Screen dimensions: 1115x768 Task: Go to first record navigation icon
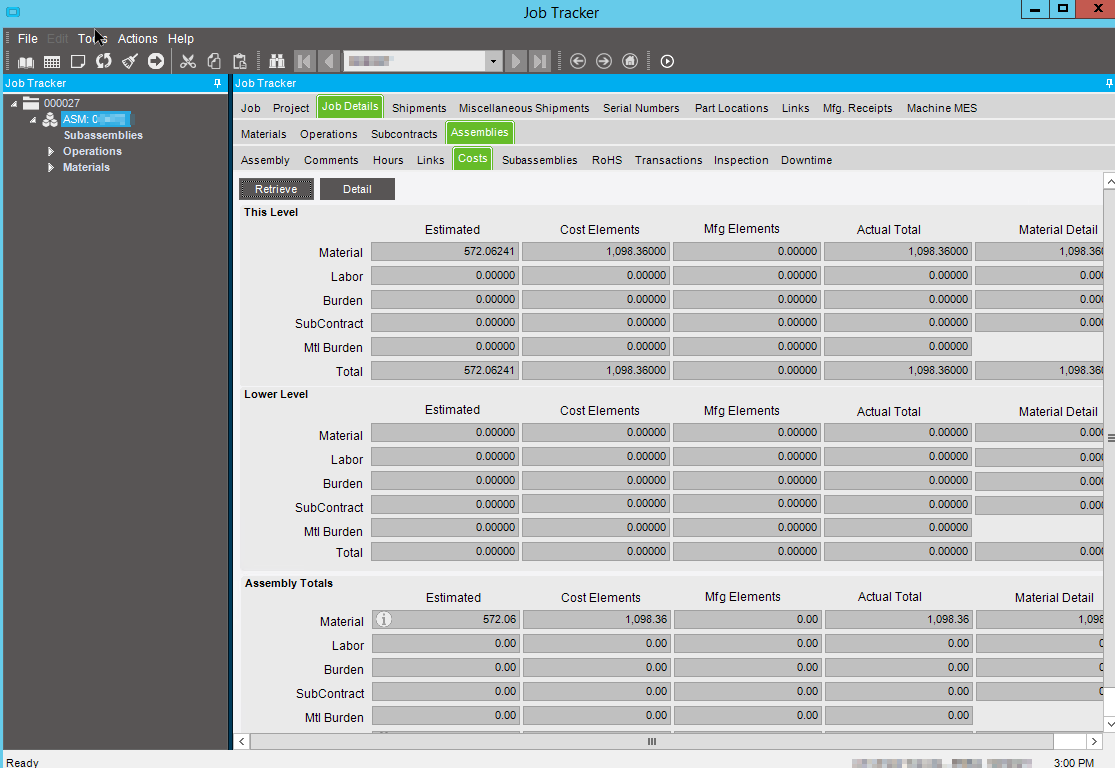pos(304,61)
